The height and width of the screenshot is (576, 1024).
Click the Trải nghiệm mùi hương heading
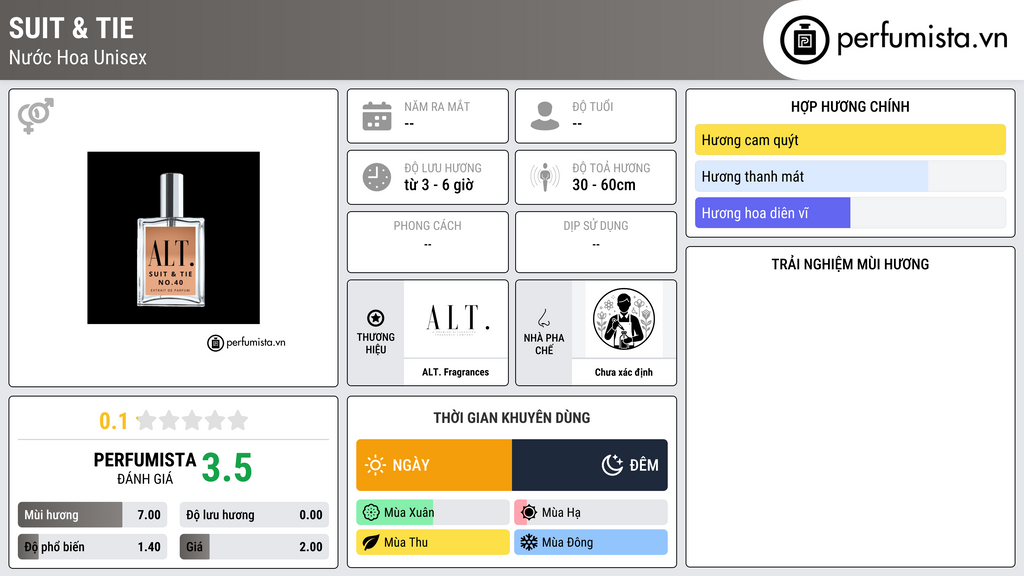(x=850, y=264)
